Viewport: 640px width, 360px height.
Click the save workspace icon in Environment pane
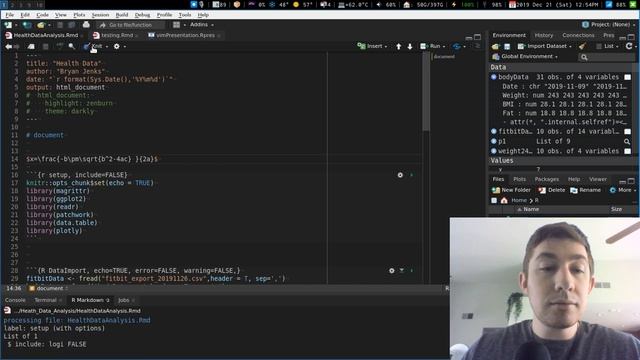[x=507, y=47]
